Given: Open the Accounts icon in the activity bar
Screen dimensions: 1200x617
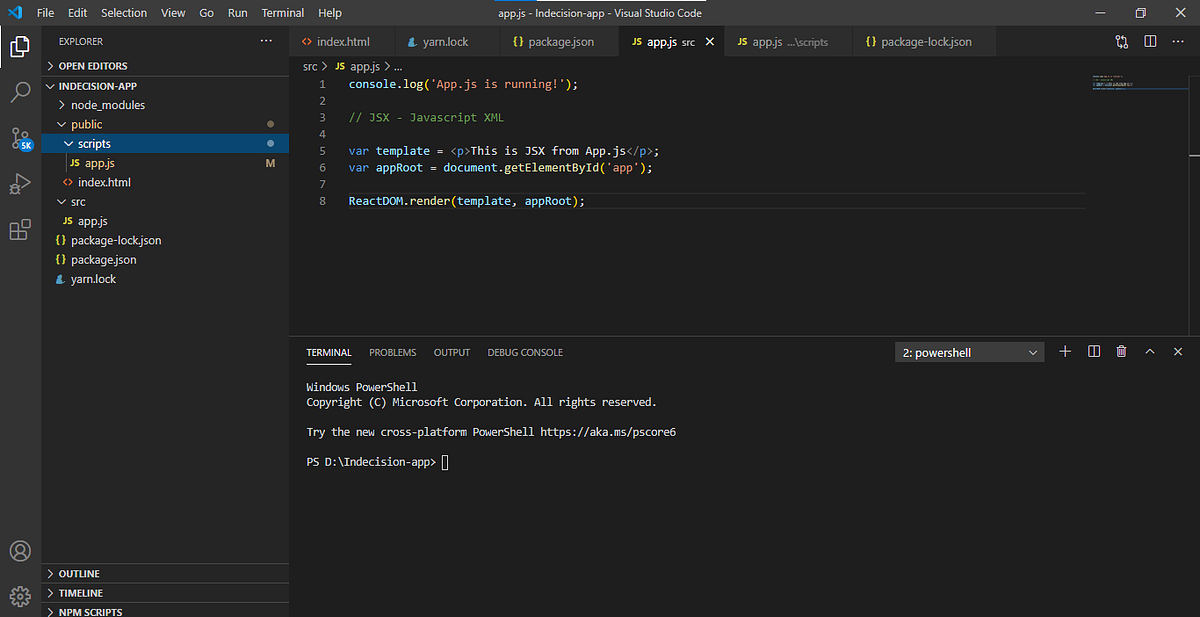Looking at the screenshot, I should pos(21,550).
